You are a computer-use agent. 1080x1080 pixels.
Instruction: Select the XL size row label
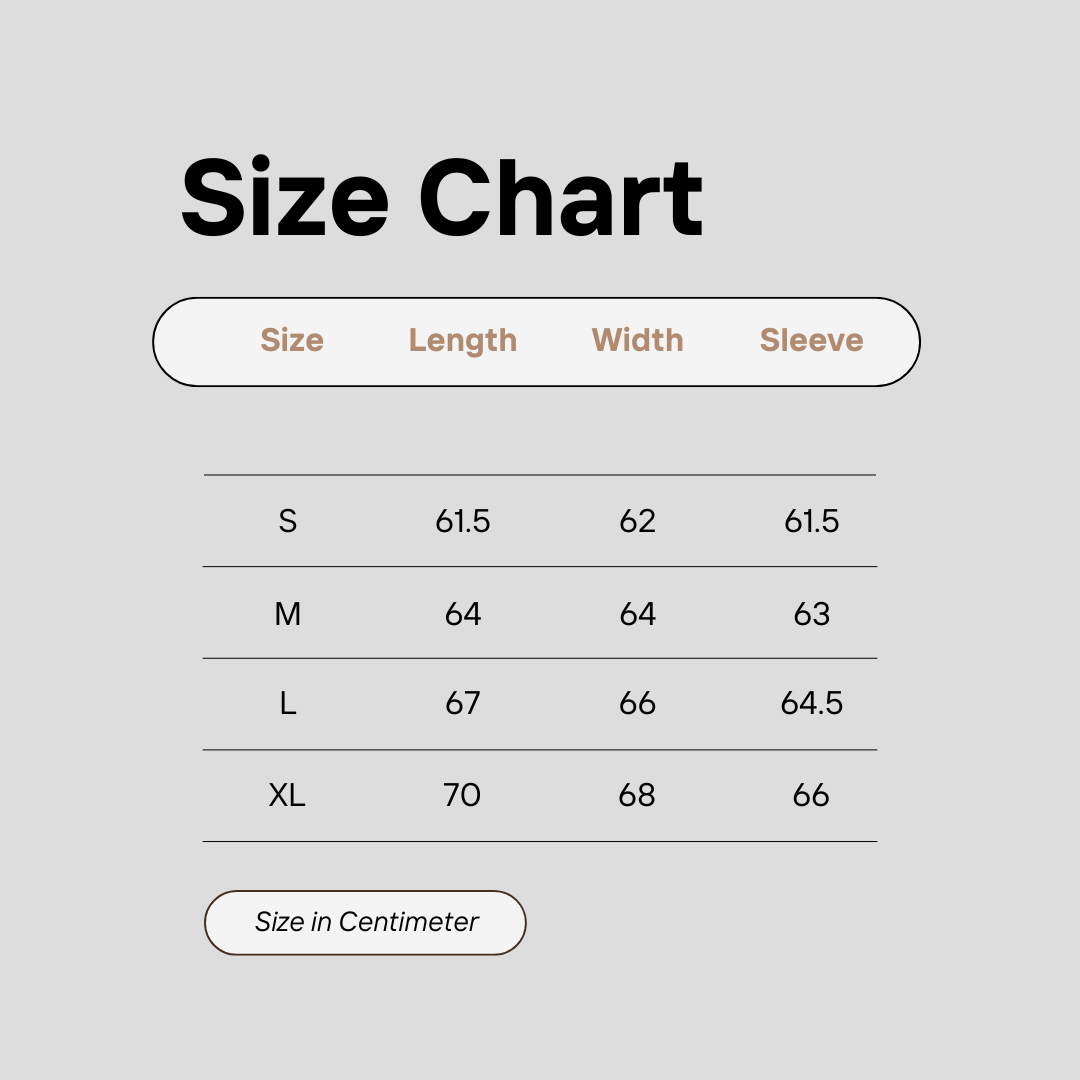pos(287,796)
